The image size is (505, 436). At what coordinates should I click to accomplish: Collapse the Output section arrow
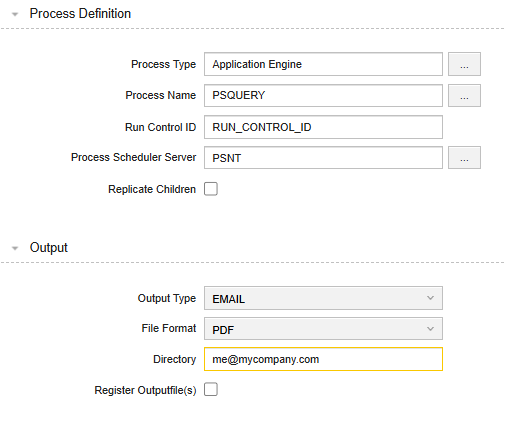coord(15,248)
